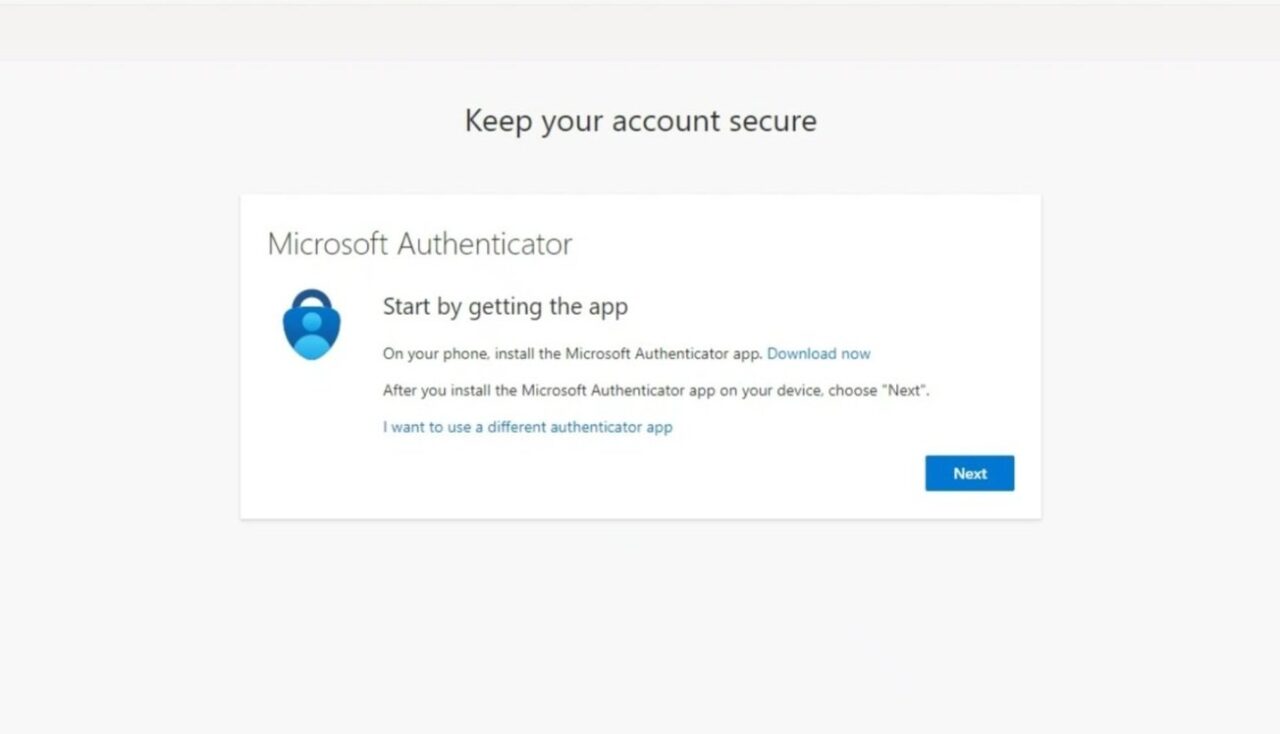The image size is (1280, 734).
Task: Select the Microsoft Authenticator heading text
Action: coord(420,243)
